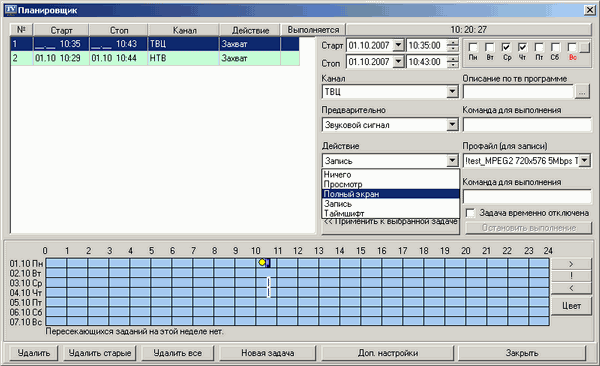
Task: Toggle the Пт weekday checkbox
Action: coord(539,47)
